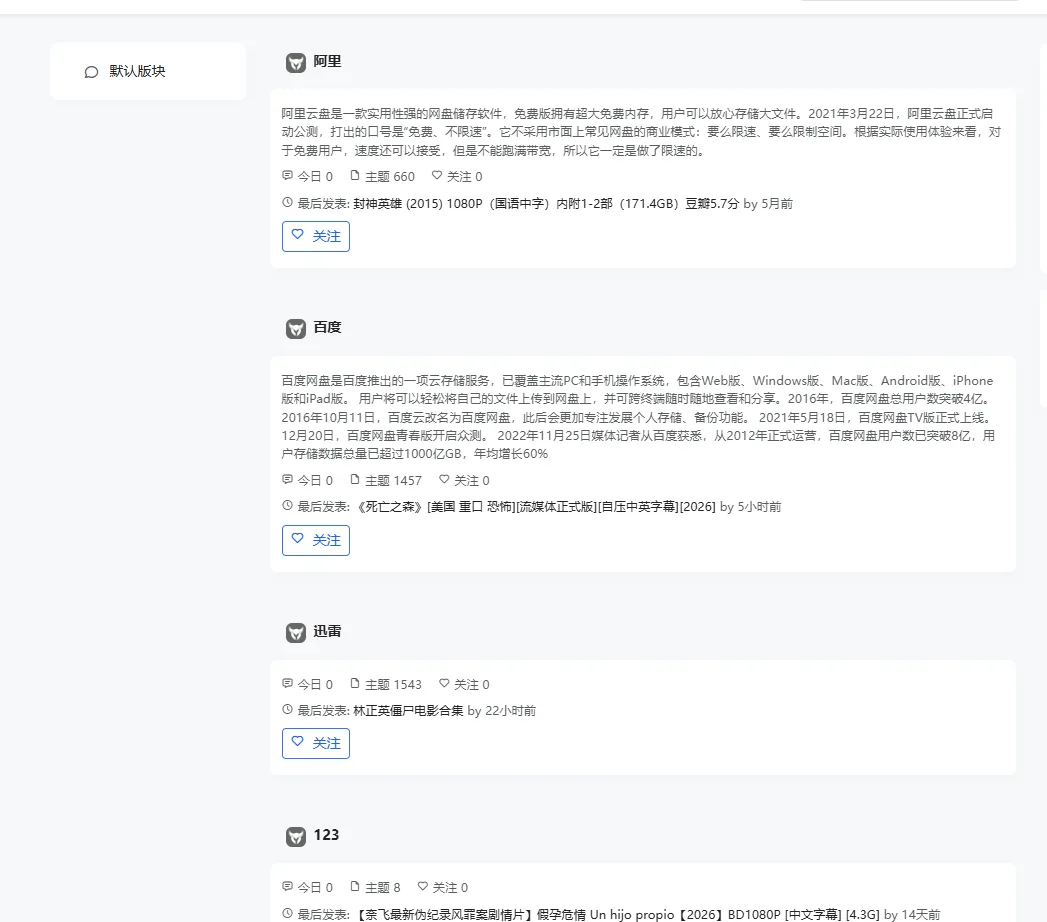Click the clock icon beside 阿里 最后发表

tap(287, 202)
